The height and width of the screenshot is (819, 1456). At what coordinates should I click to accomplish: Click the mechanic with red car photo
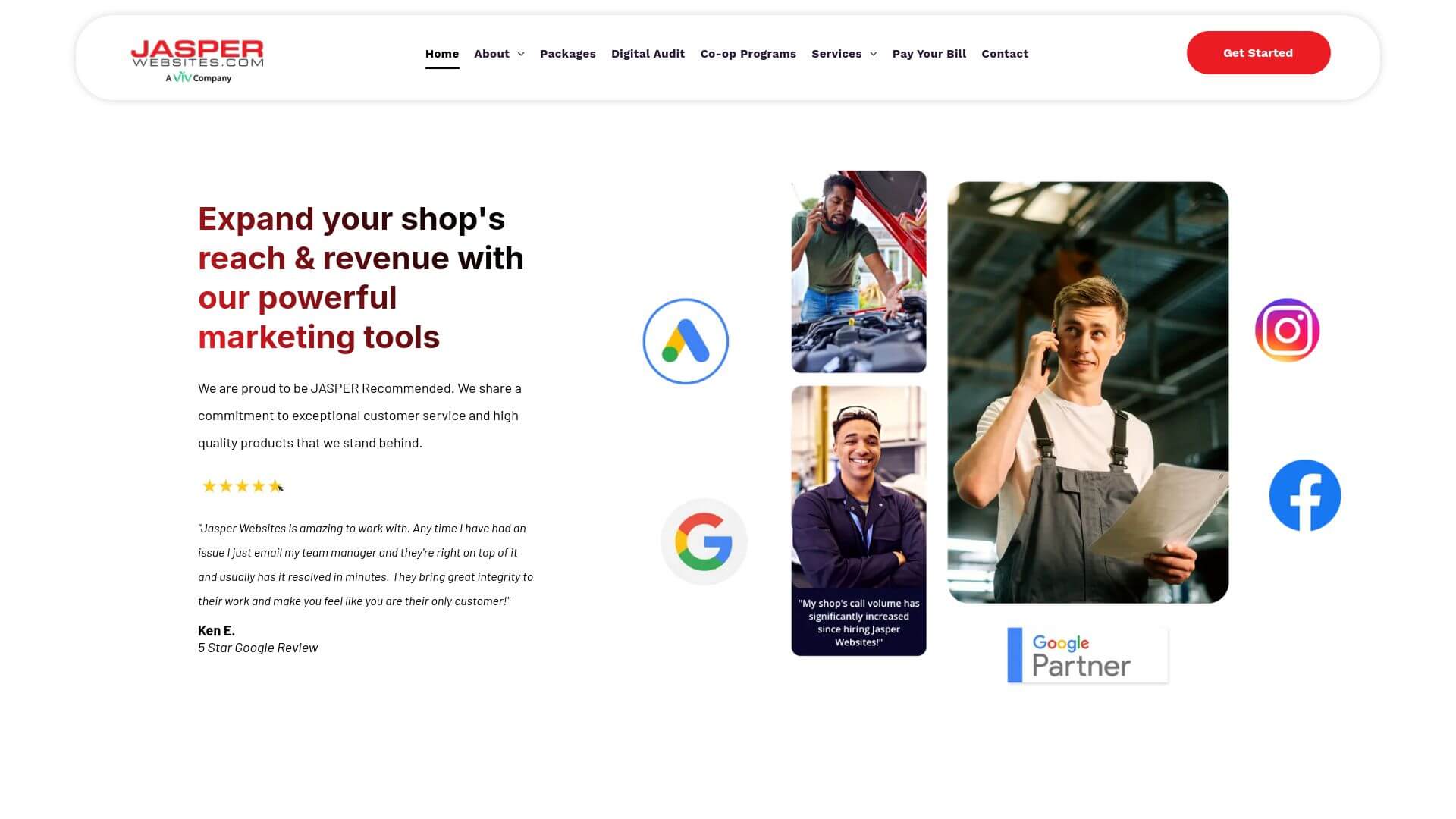(858, 271)
